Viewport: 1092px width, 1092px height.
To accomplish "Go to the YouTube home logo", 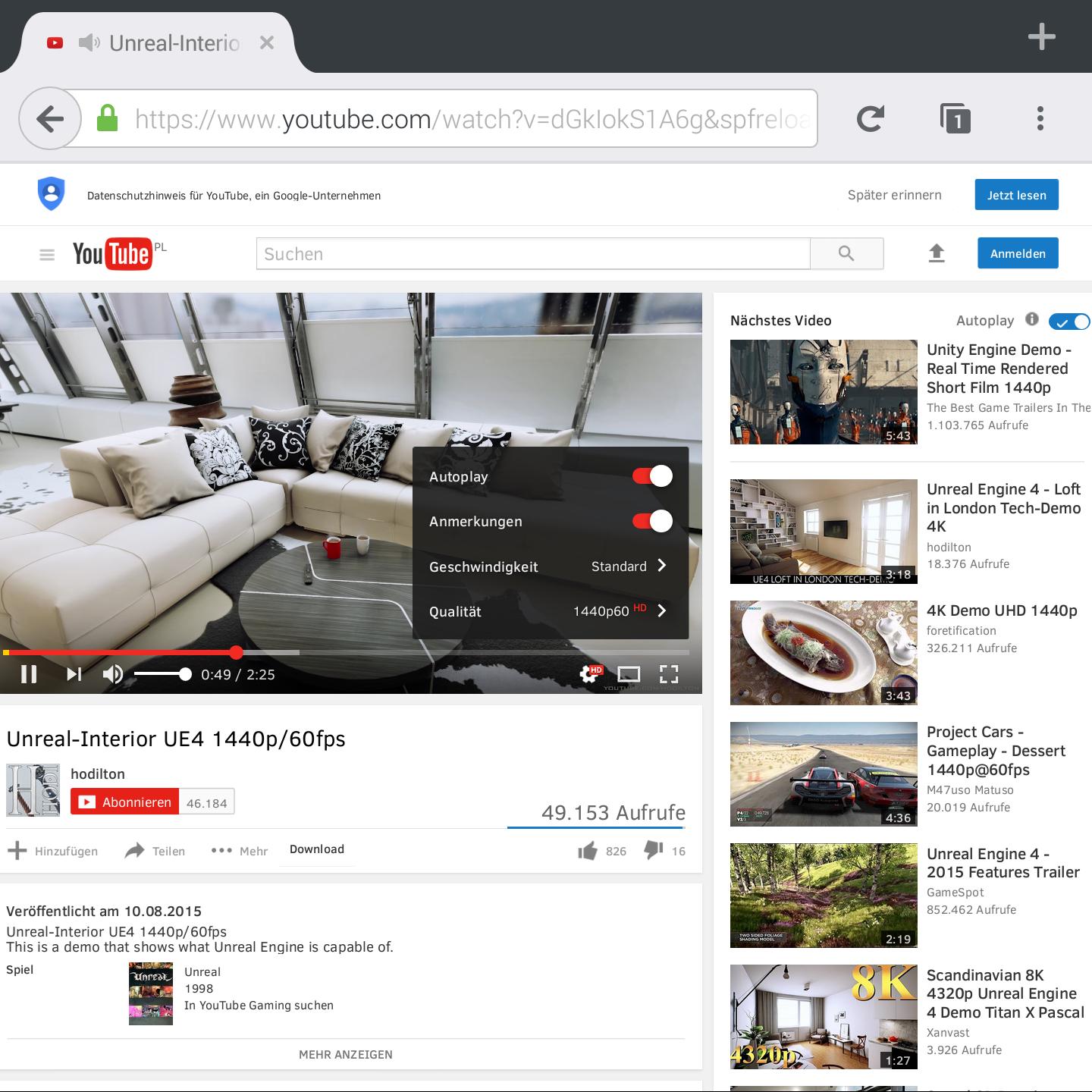I will (113, 254).
